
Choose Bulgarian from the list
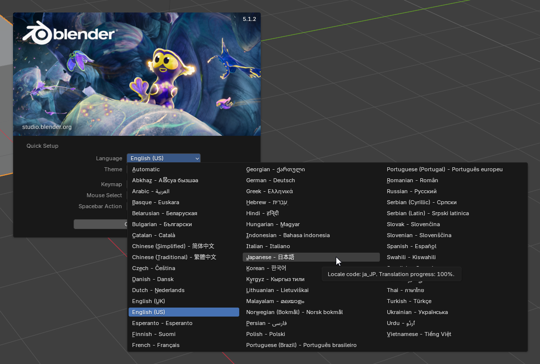point(184,224)
